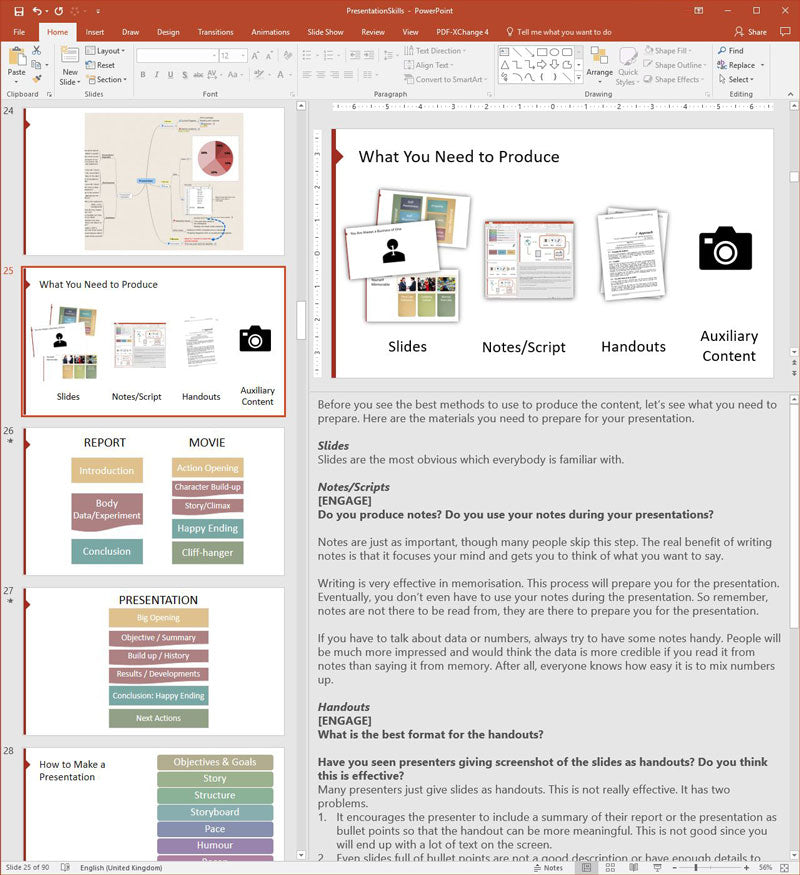
Task: Pick the Isosceles Triangle shape
Action: point(504,65)
